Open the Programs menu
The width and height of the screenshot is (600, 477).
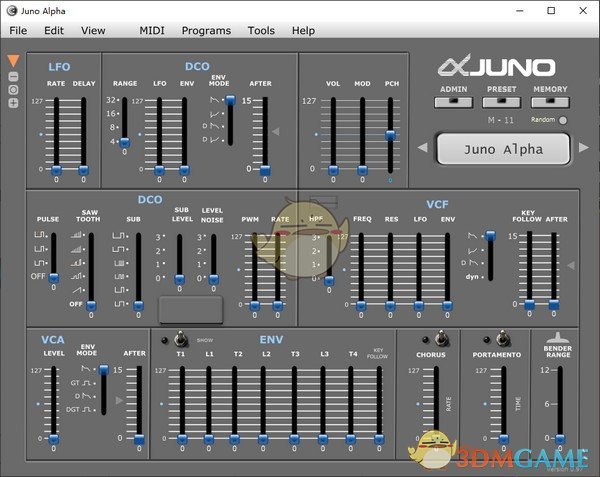(206, 31)
